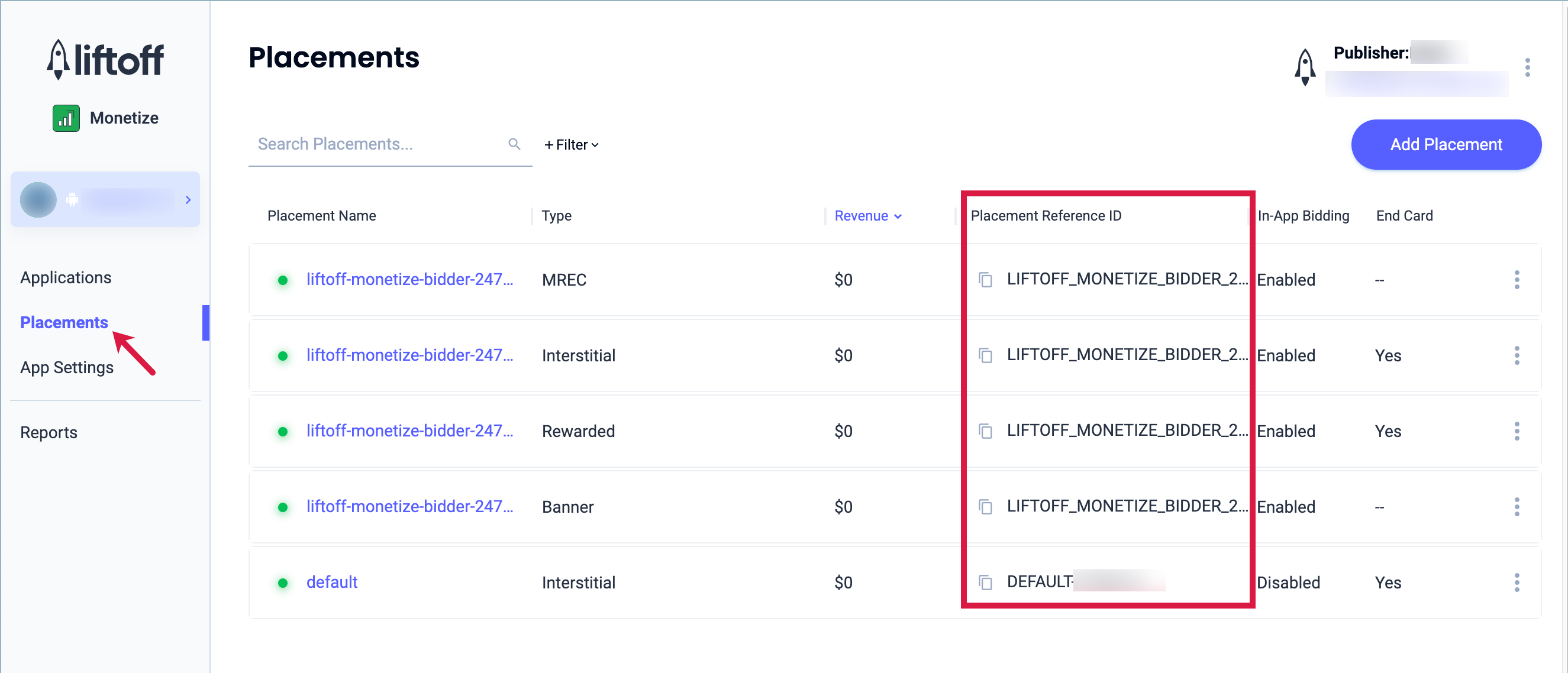The image size is (1568, 673).
Task: Focus the Search Placements field
Action: tap(390, 145)
